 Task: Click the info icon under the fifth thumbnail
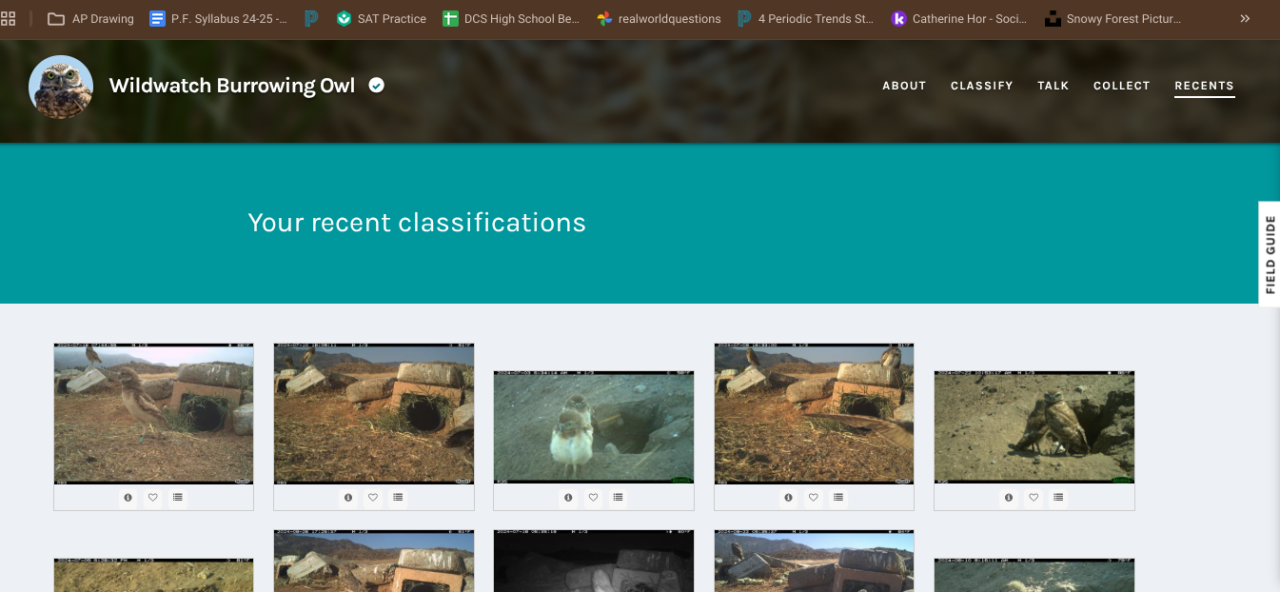1008,497
